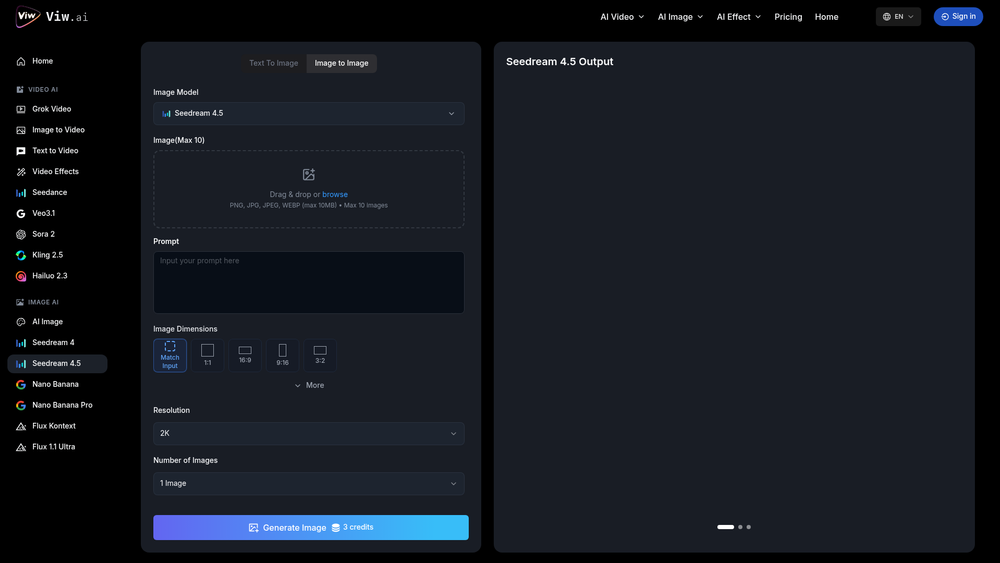Choose 1:1 image dimension
Image resolution: width=1000 pixels, height=563 pixels.
207,355
